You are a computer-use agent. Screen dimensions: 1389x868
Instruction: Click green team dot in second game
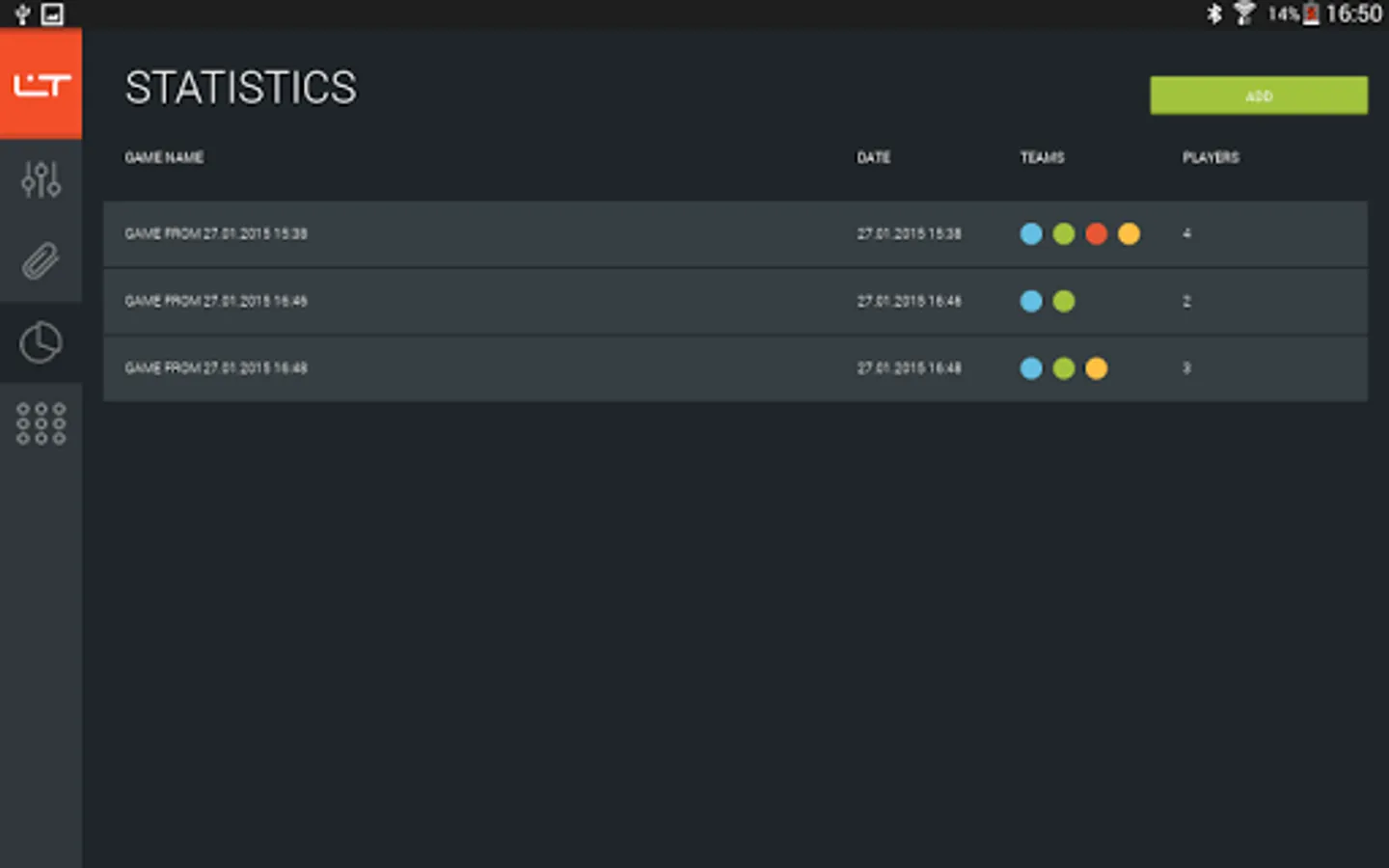tap(1064, 301)
